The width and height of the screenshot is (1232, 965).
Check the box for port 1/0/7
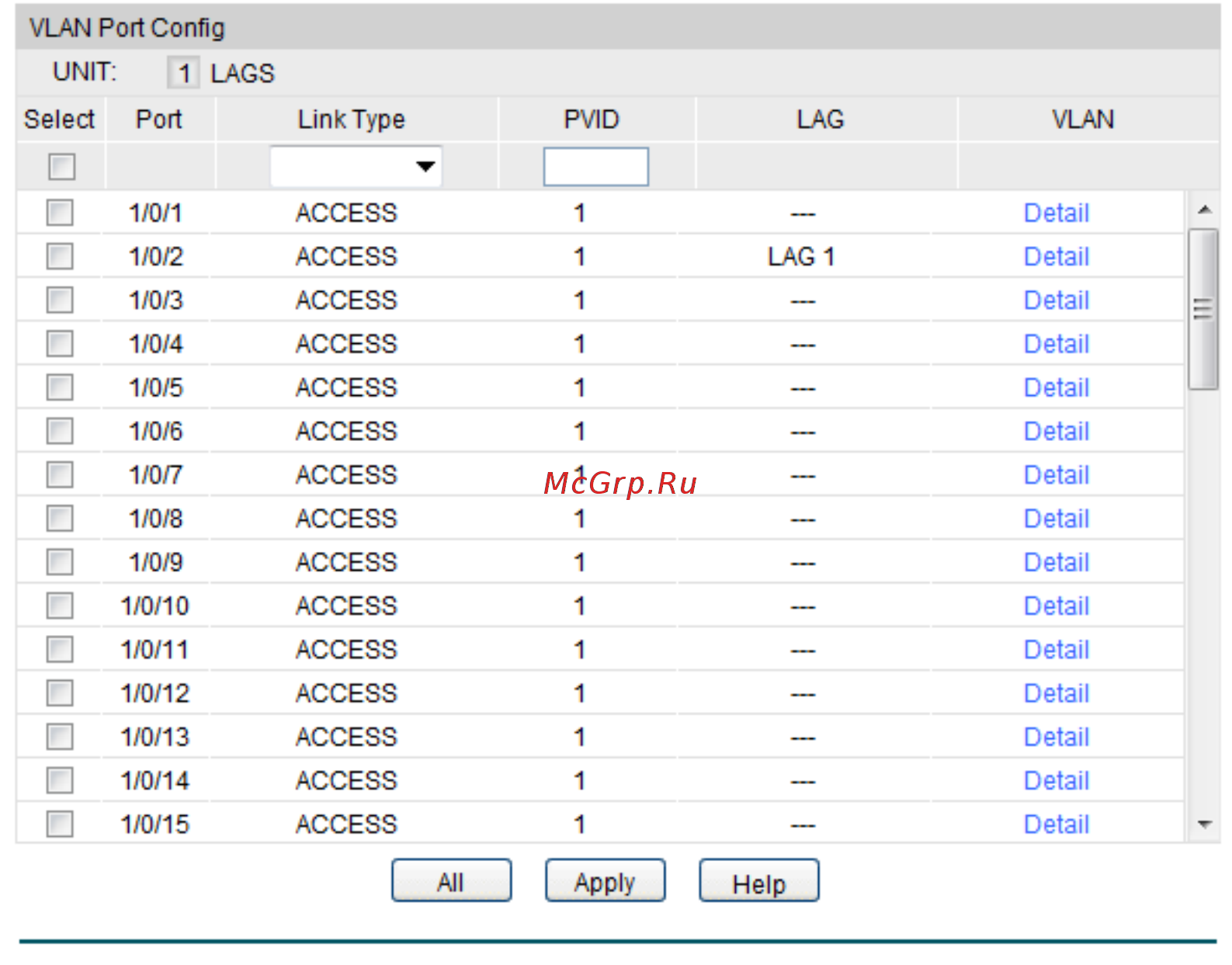[x=60, y=474]
